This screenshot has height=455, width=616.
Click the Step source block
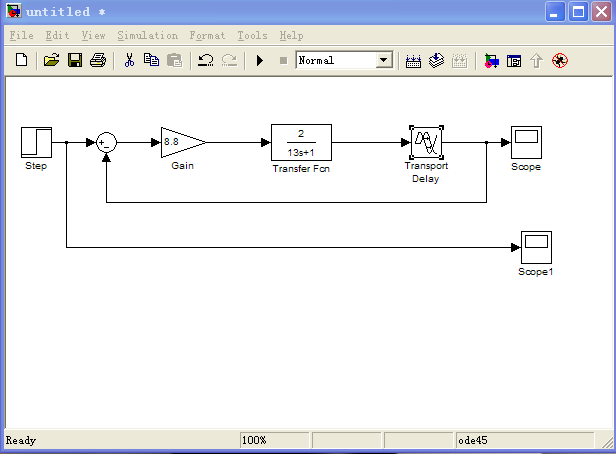point(36,142)
